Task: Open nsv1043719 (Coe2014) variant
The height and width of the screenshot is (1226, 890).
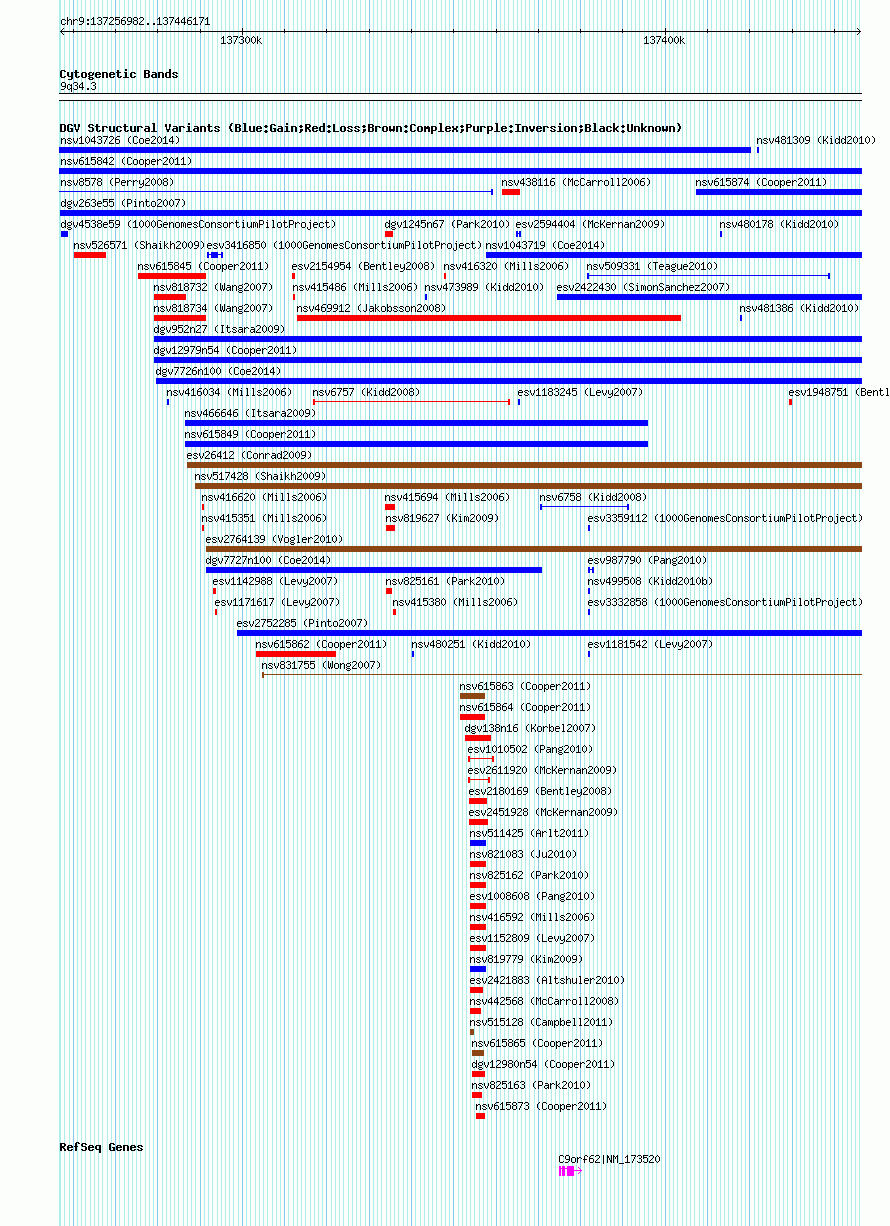Action: 546,246
